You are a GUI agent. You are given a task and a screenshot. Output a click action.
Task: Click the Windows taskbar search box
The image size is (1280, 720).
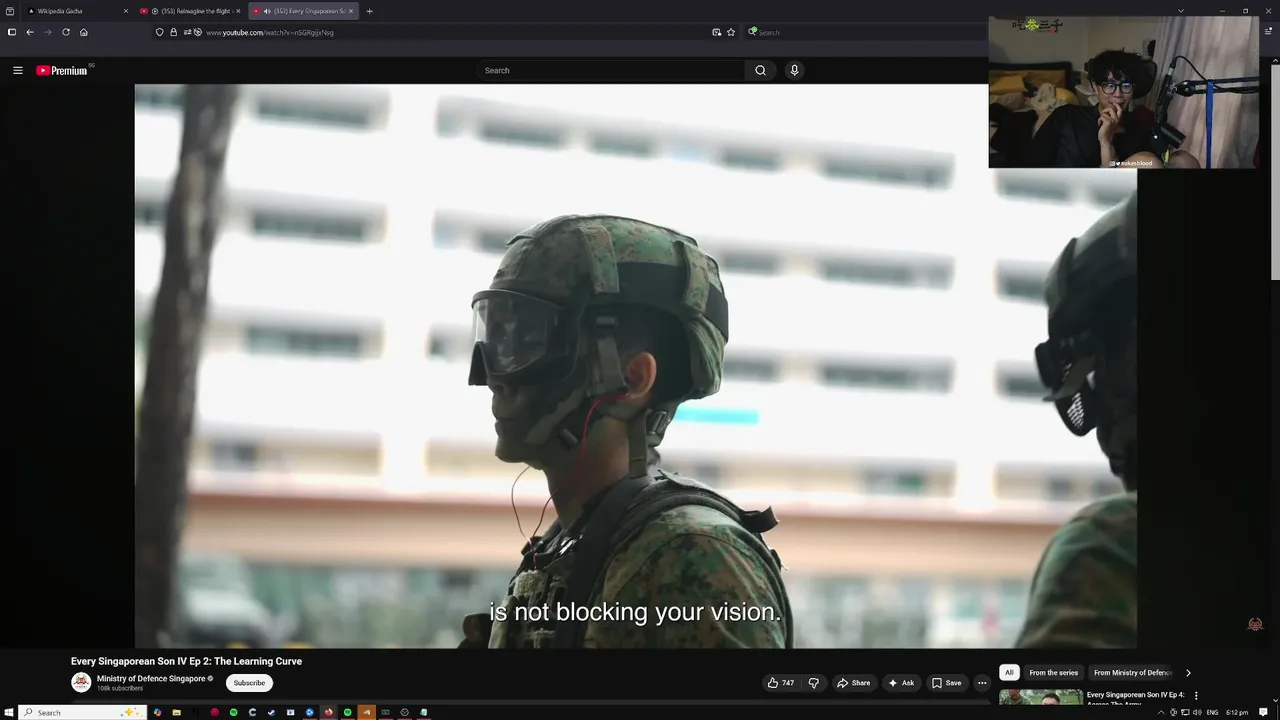coord(84,712)
